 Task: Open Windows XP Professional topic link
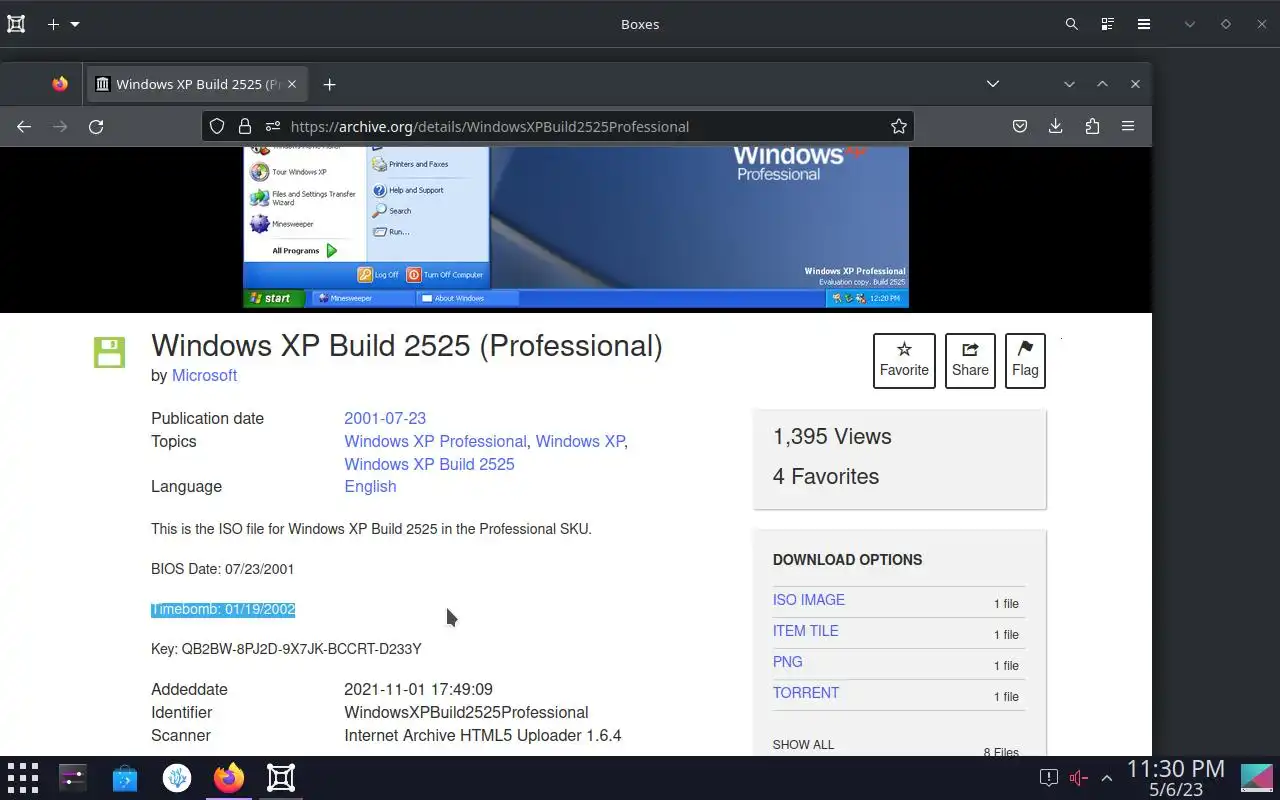435,441
